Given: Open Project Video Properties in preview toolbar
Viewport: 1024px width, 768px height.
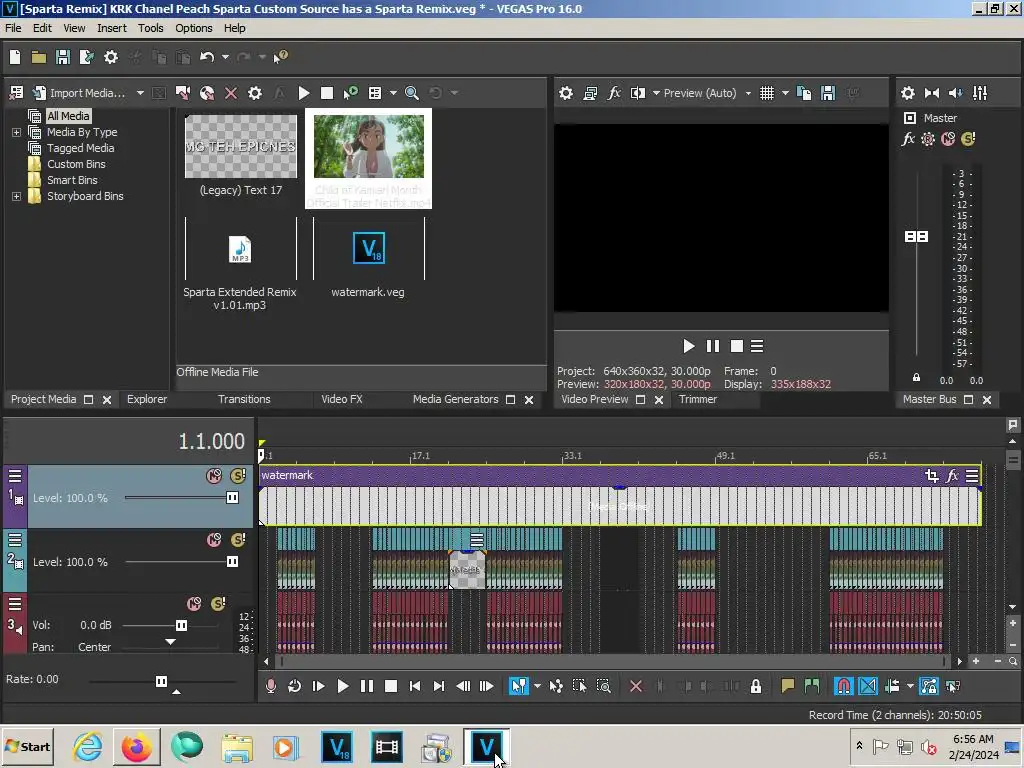Looking at the screenshot, I should click(x=566, y=93).
